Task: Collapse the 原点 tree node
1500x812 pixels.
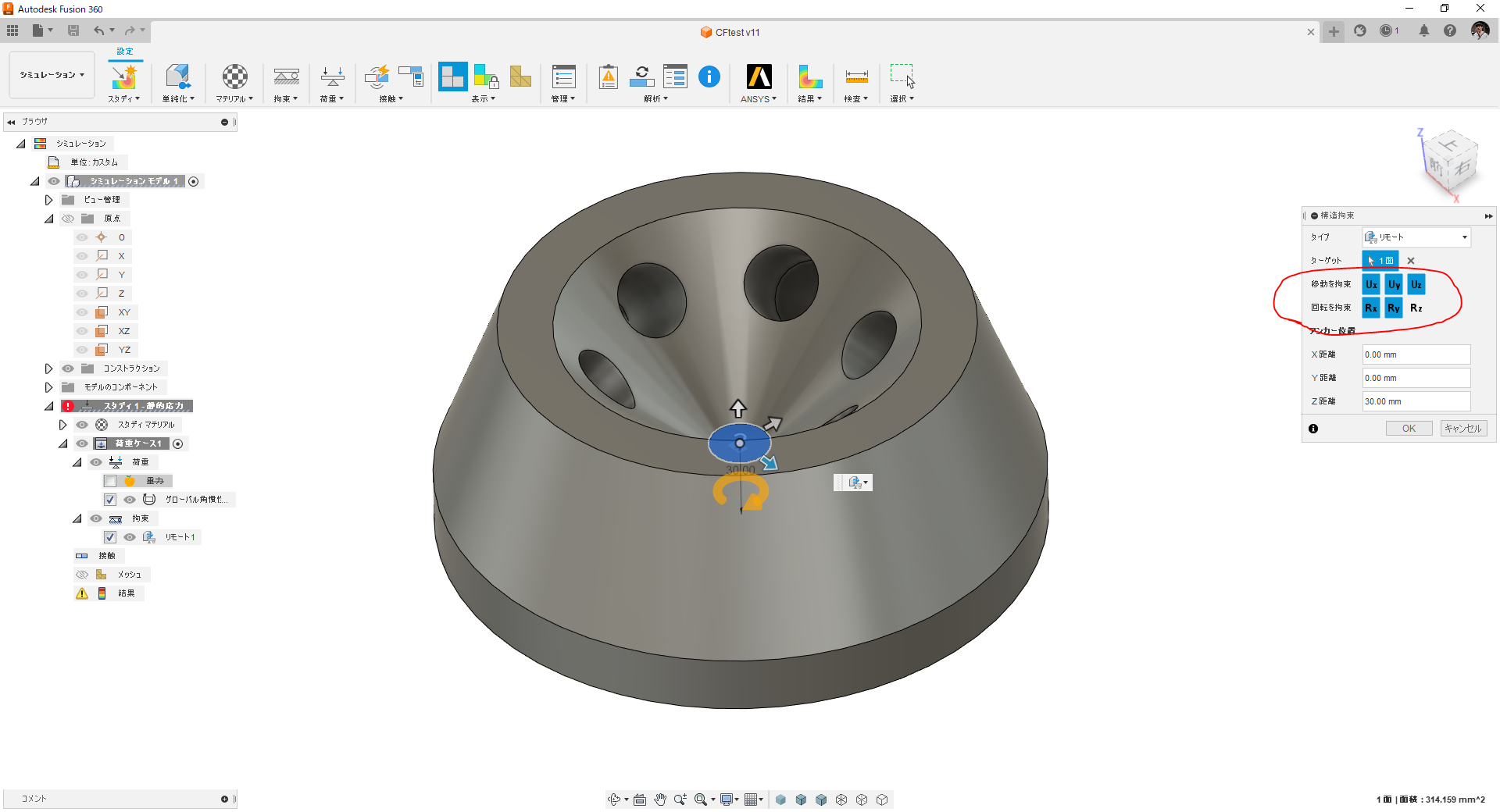Action: coord(48,219)
